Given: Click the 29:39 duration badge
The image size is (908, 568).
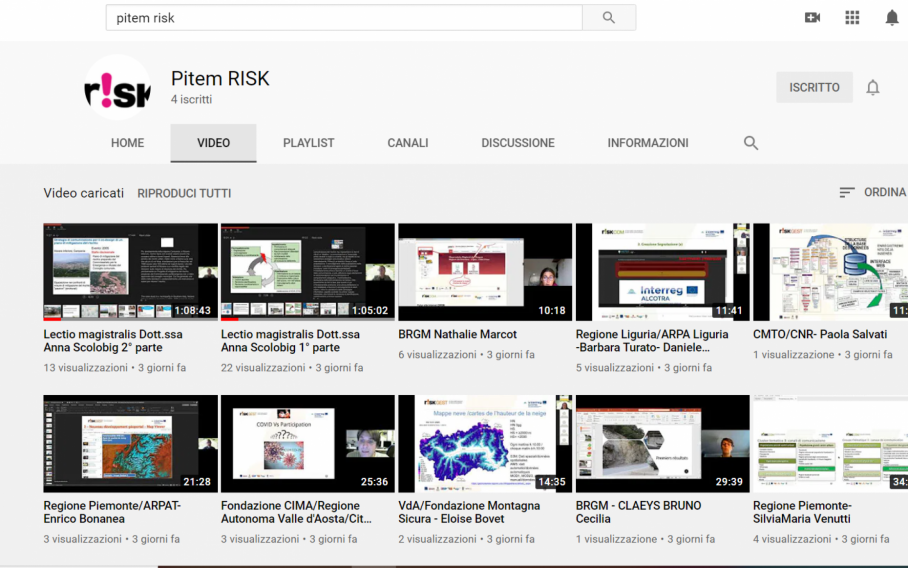Looking at the screenshot, I should (728, 482).
